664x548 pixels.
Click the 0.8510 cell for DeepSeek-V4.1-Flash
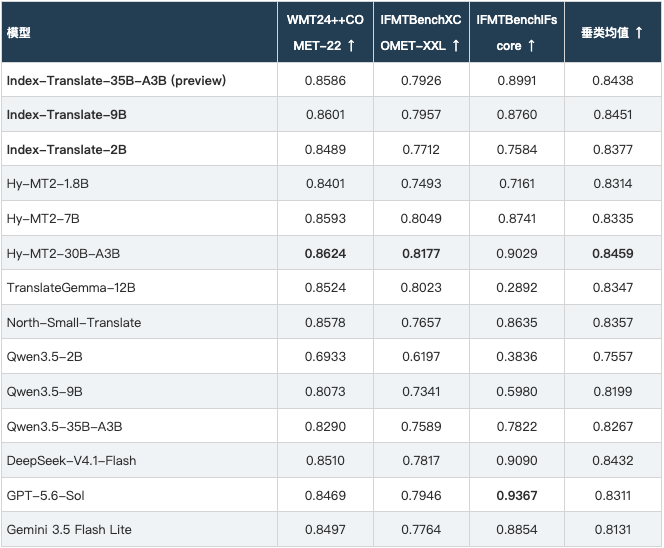325,460
